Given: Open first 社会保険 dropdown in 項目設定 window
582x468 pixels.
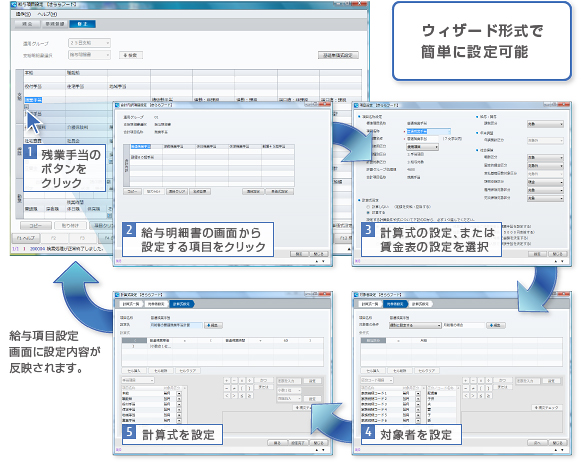Looking at the screenshot, I should click(545, 157).
